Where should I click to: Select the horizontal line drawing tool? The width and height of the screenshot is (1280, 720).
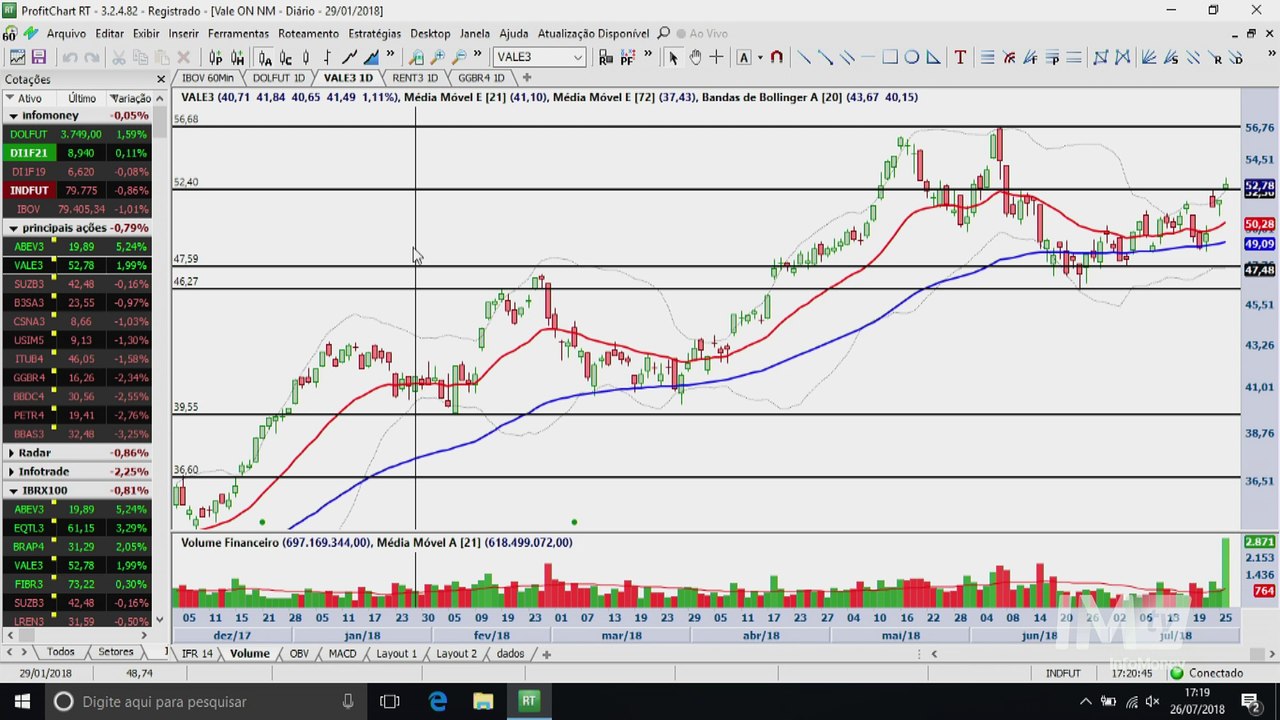[867, 57]
